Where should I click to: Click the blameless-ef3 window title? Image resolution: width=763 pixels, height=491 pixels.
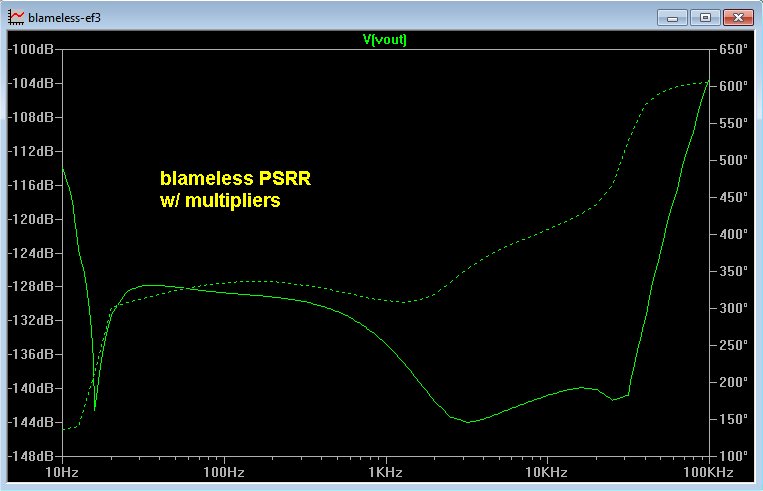pyautogui.click(x=65, y=18)
